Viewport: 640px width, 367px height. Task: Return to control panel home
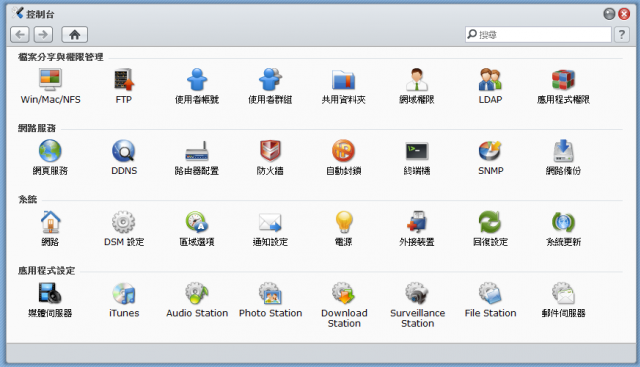[74, 35]
